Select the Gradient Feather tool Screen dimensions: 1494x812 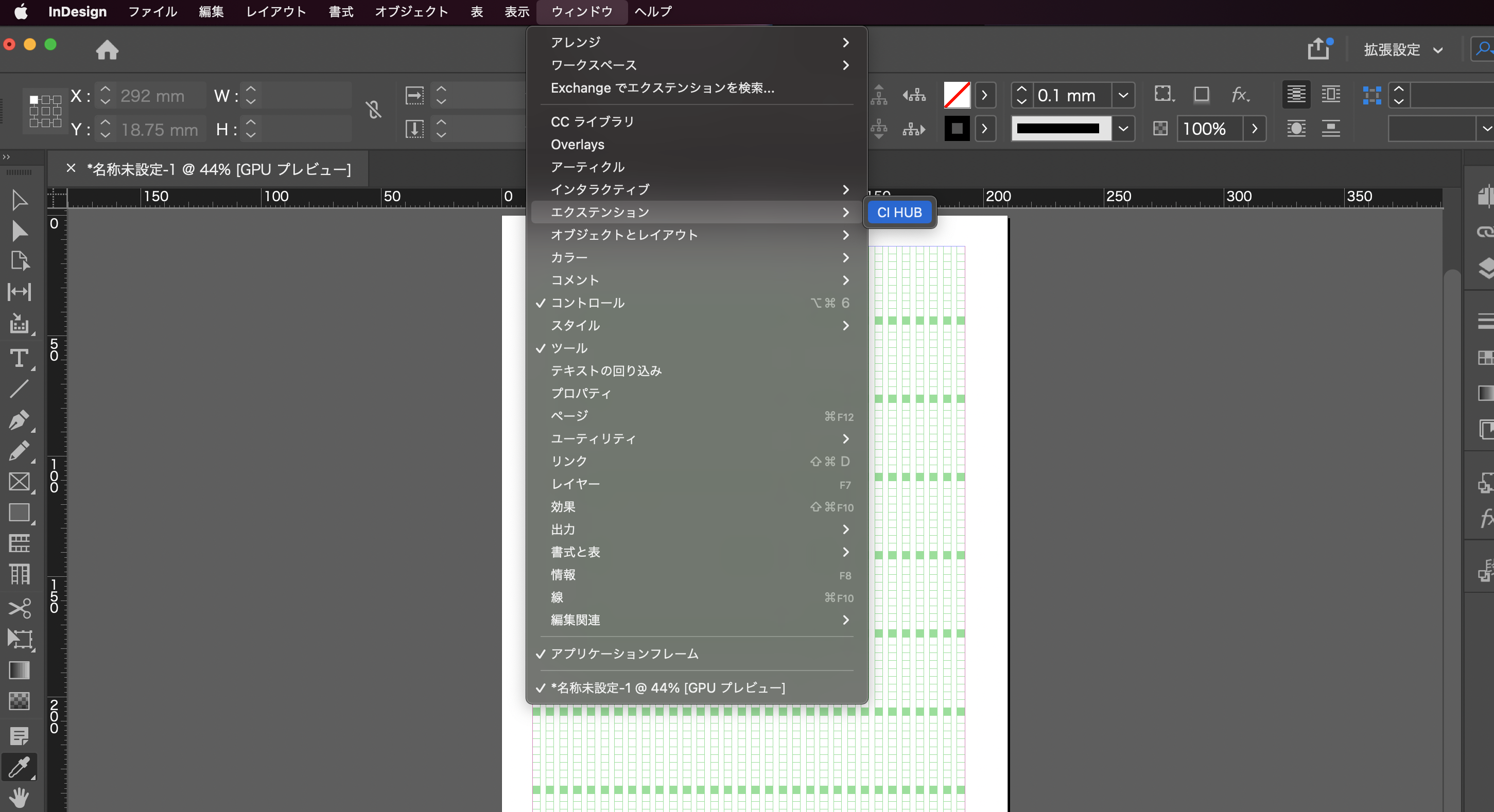pyautogui.click(x=19, y=701)
